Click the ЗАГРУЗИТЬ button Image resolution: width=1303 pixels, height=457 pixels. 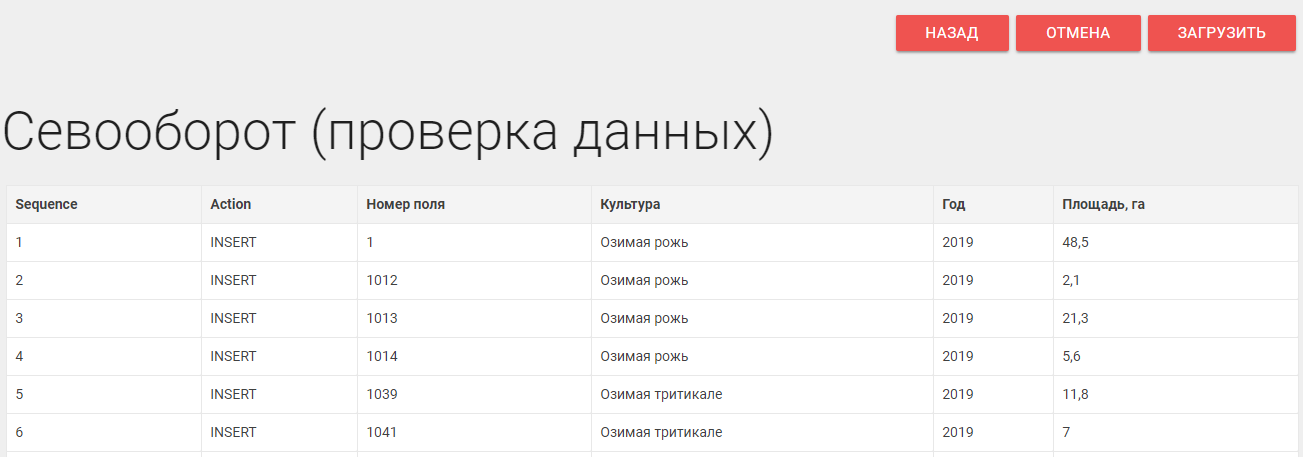pos(1221,33)
